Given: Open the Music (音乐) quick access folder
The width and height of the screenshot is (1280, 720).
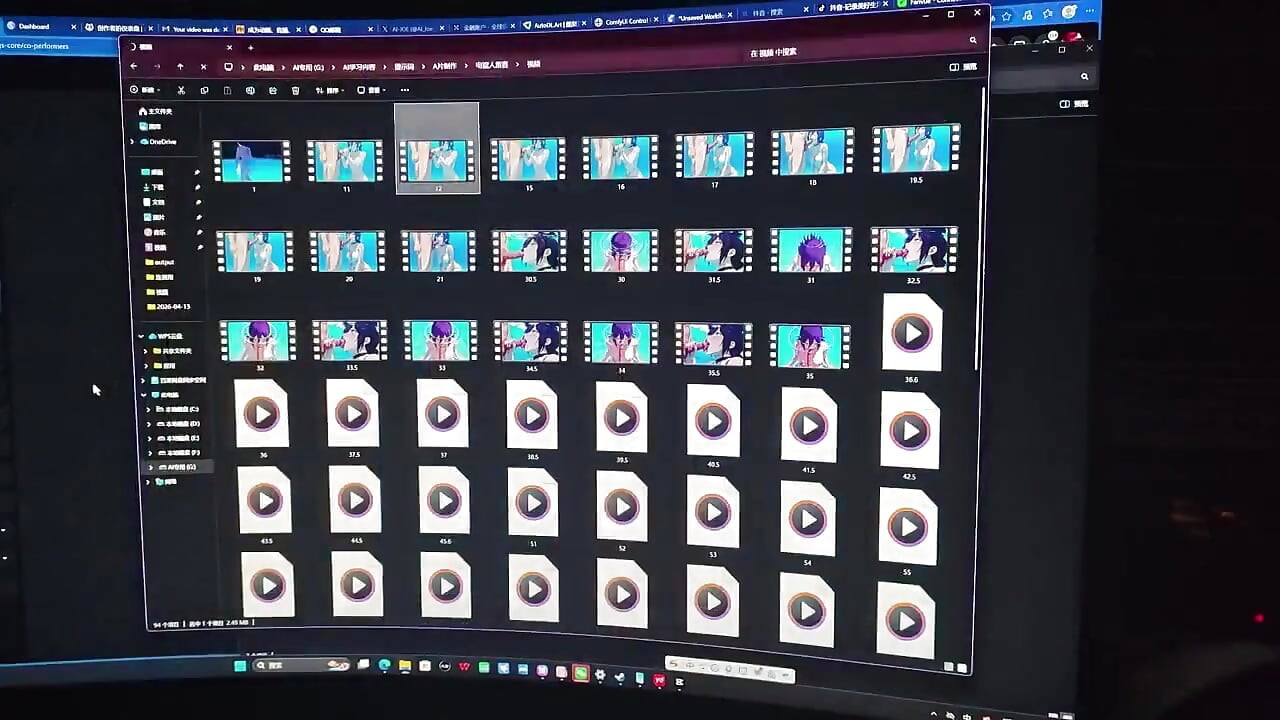Looking at the screenshot, I should [x=155, y=232].
